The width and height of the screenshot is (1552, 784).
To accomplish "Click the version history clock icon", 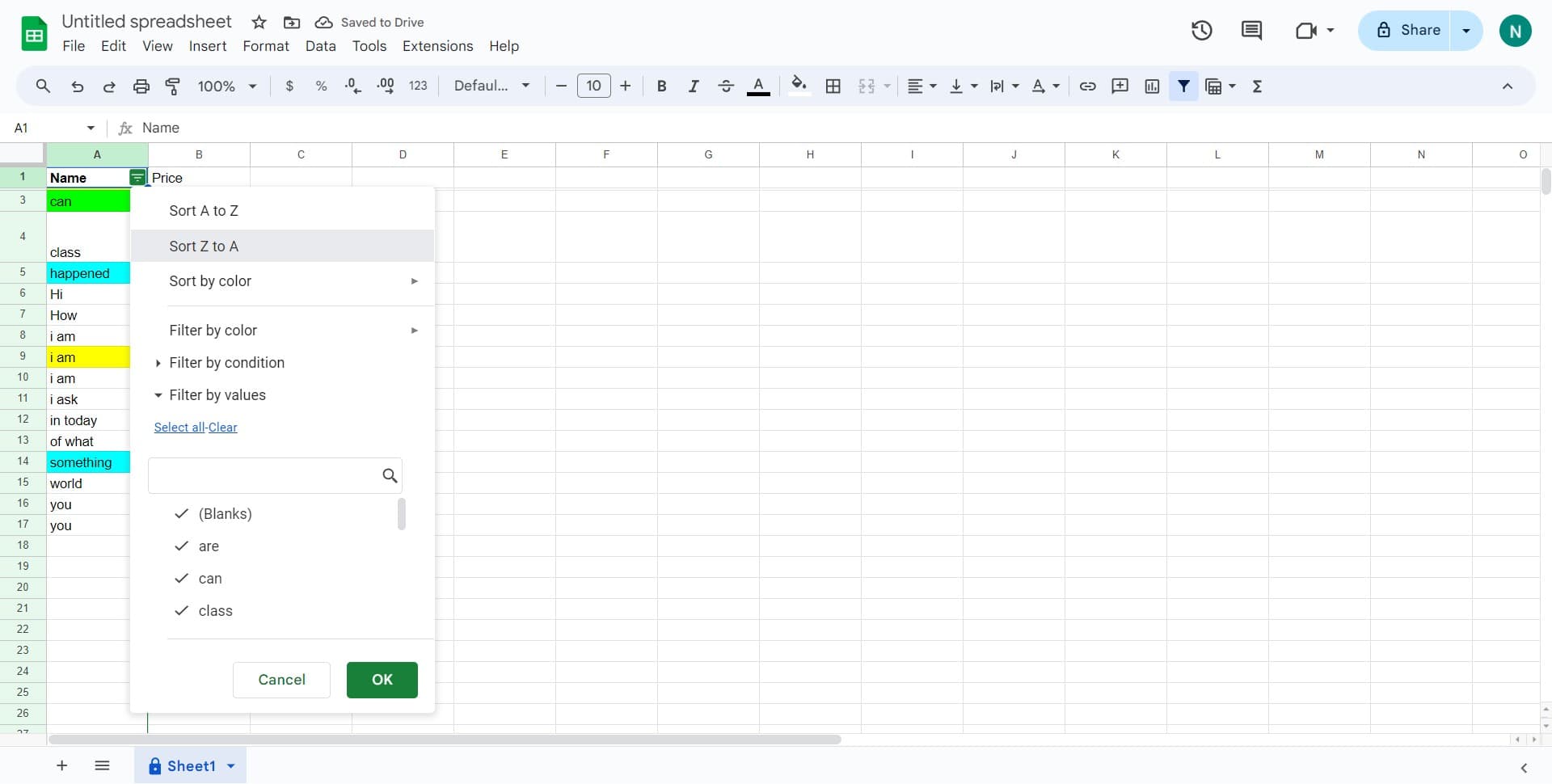I will [x=1201, y=31].
